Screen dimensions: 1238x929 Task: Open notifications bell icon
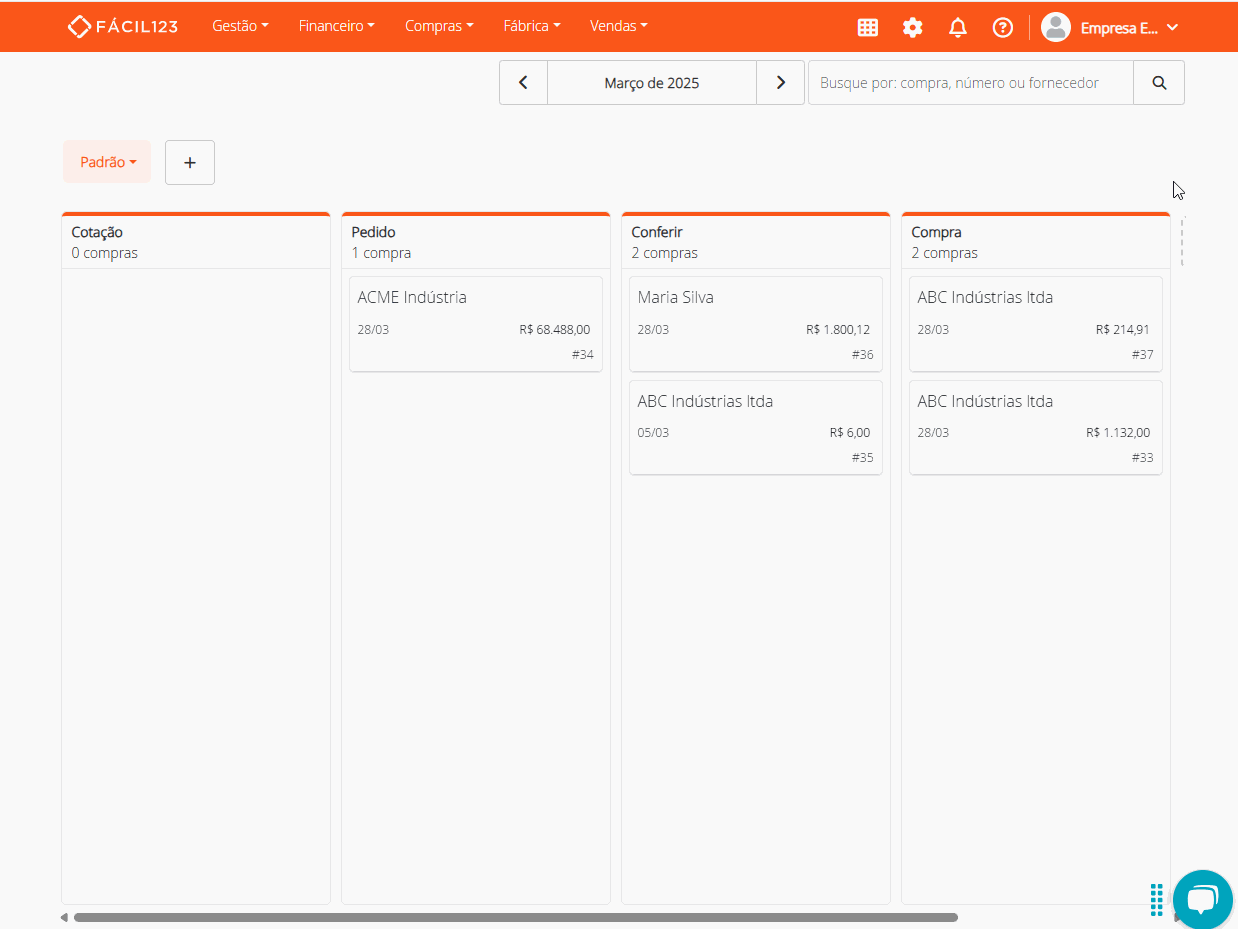pos(958,28)
